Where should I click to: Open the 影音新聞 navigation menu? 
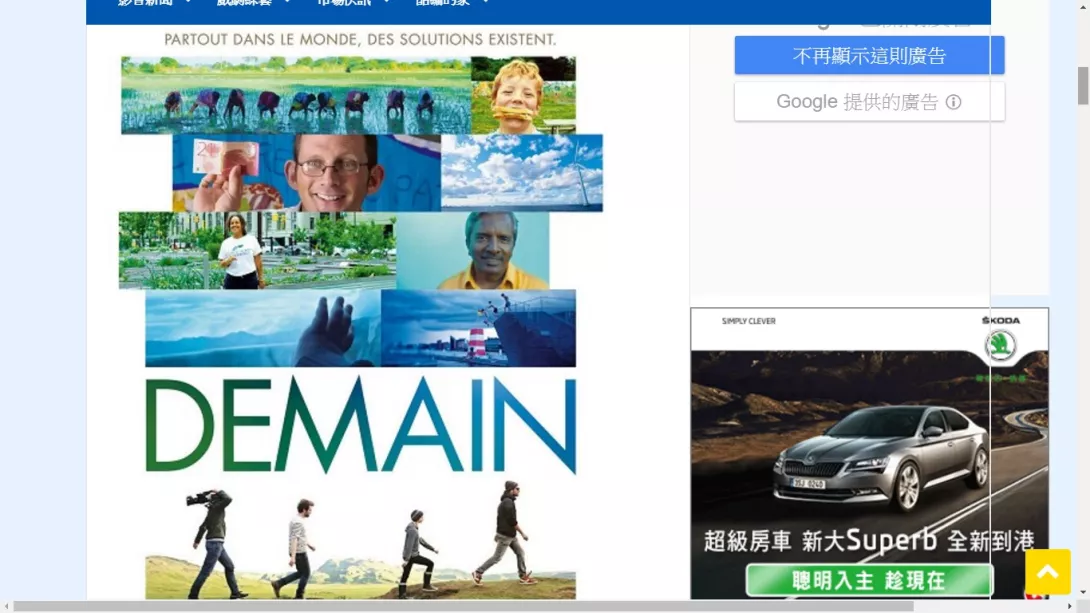154,3
